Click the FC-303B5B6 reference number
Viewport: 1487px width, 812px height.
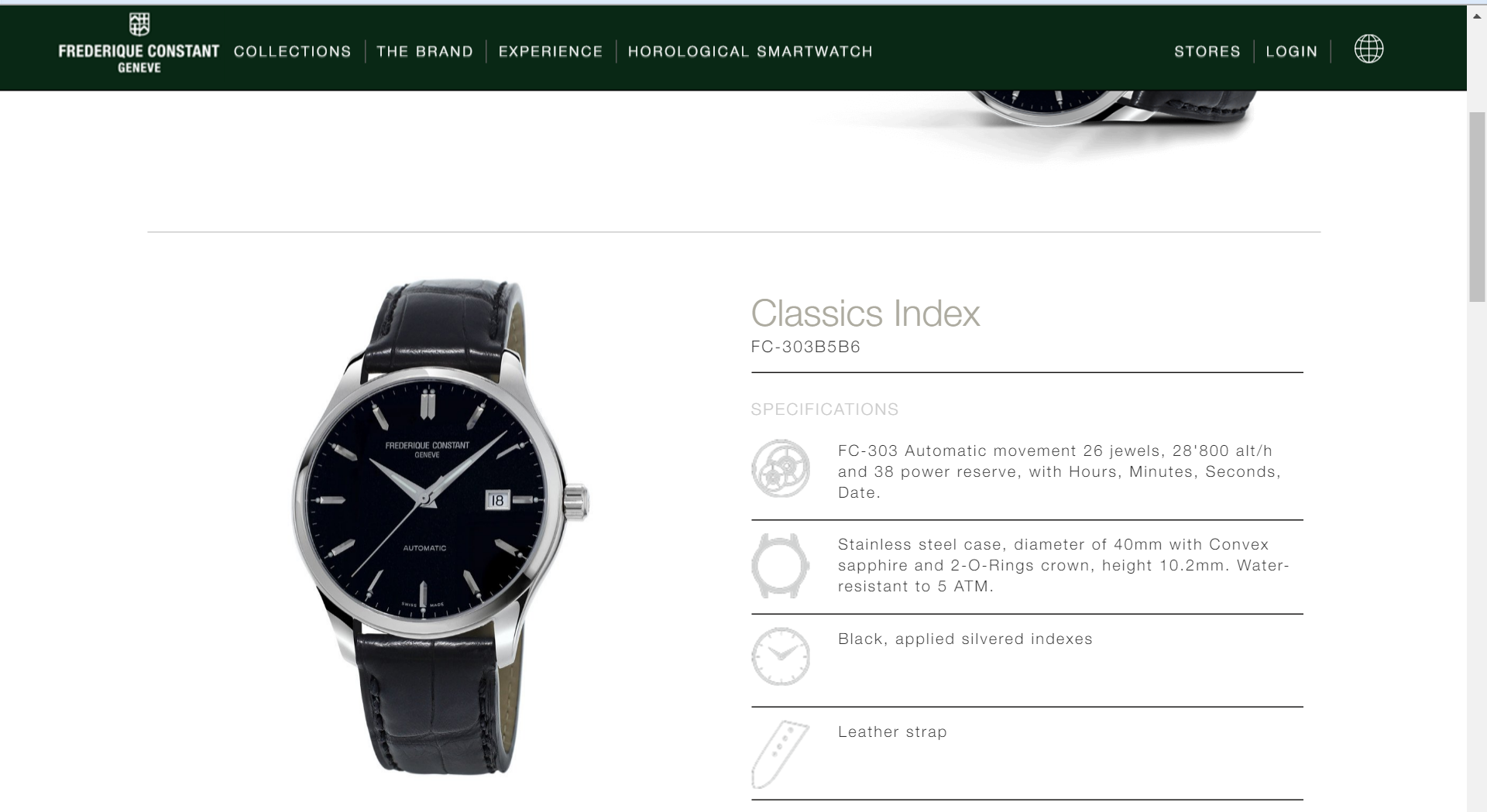point(805,347)
